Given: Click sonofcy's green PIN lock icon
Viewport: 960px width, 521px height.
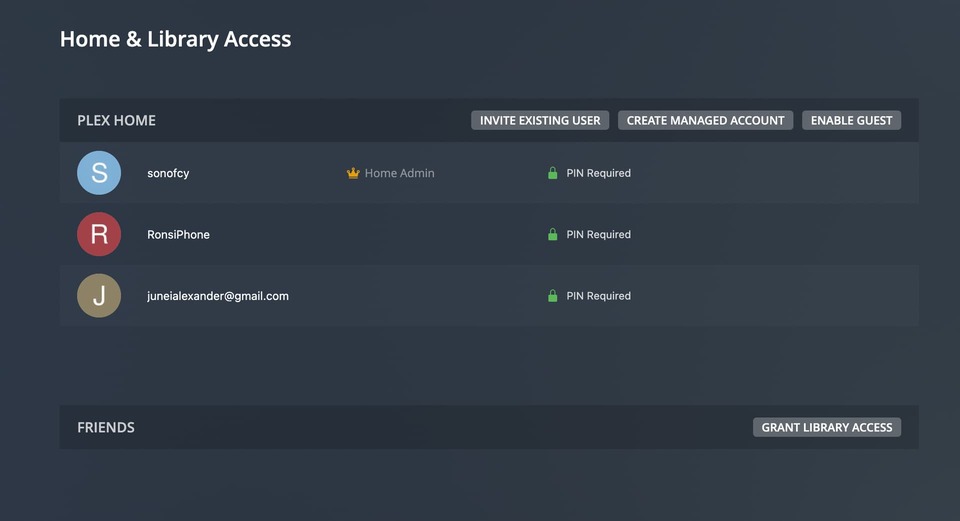Looking at the screenshot, I should point(552,173).
